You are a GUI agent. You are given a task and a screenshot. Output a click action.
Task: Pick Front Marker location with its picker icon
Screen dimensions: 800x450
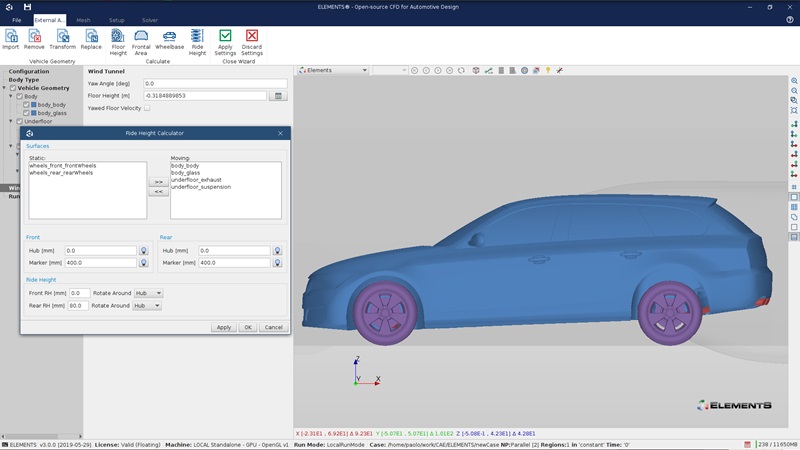point(144,263)
